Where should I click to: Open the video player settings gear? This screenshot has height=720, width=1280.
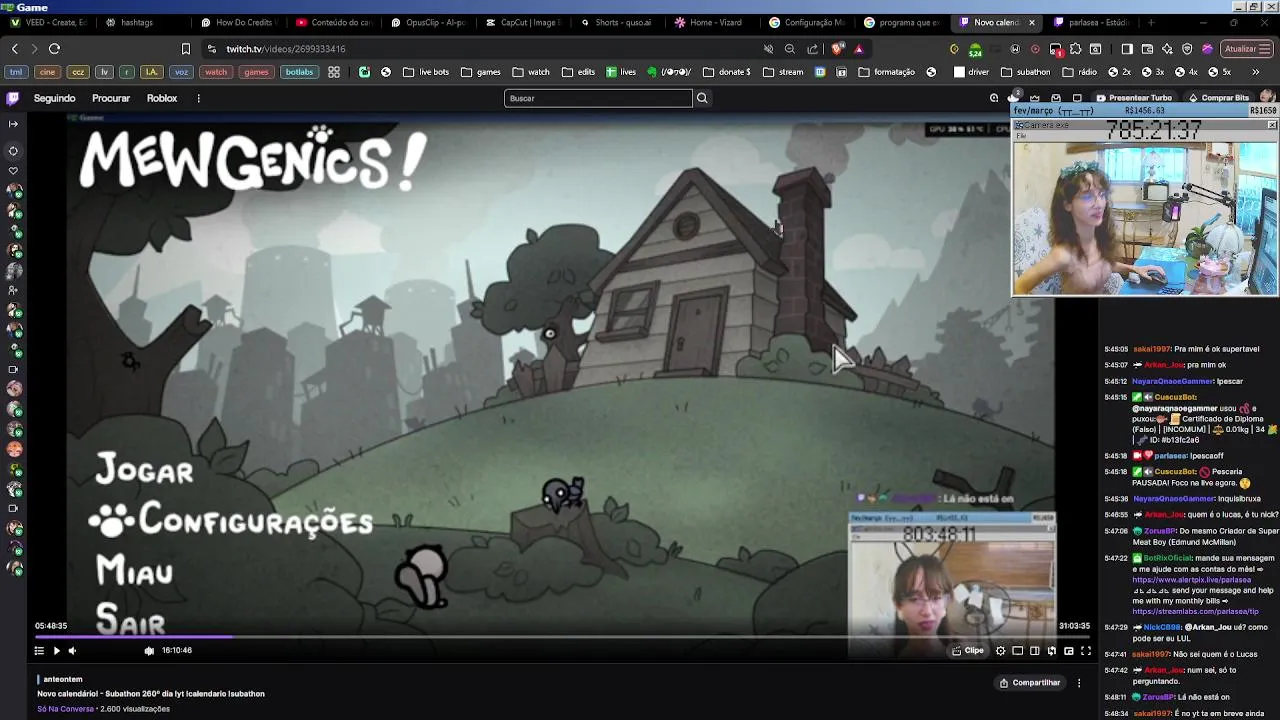[x=1000, y=651]
